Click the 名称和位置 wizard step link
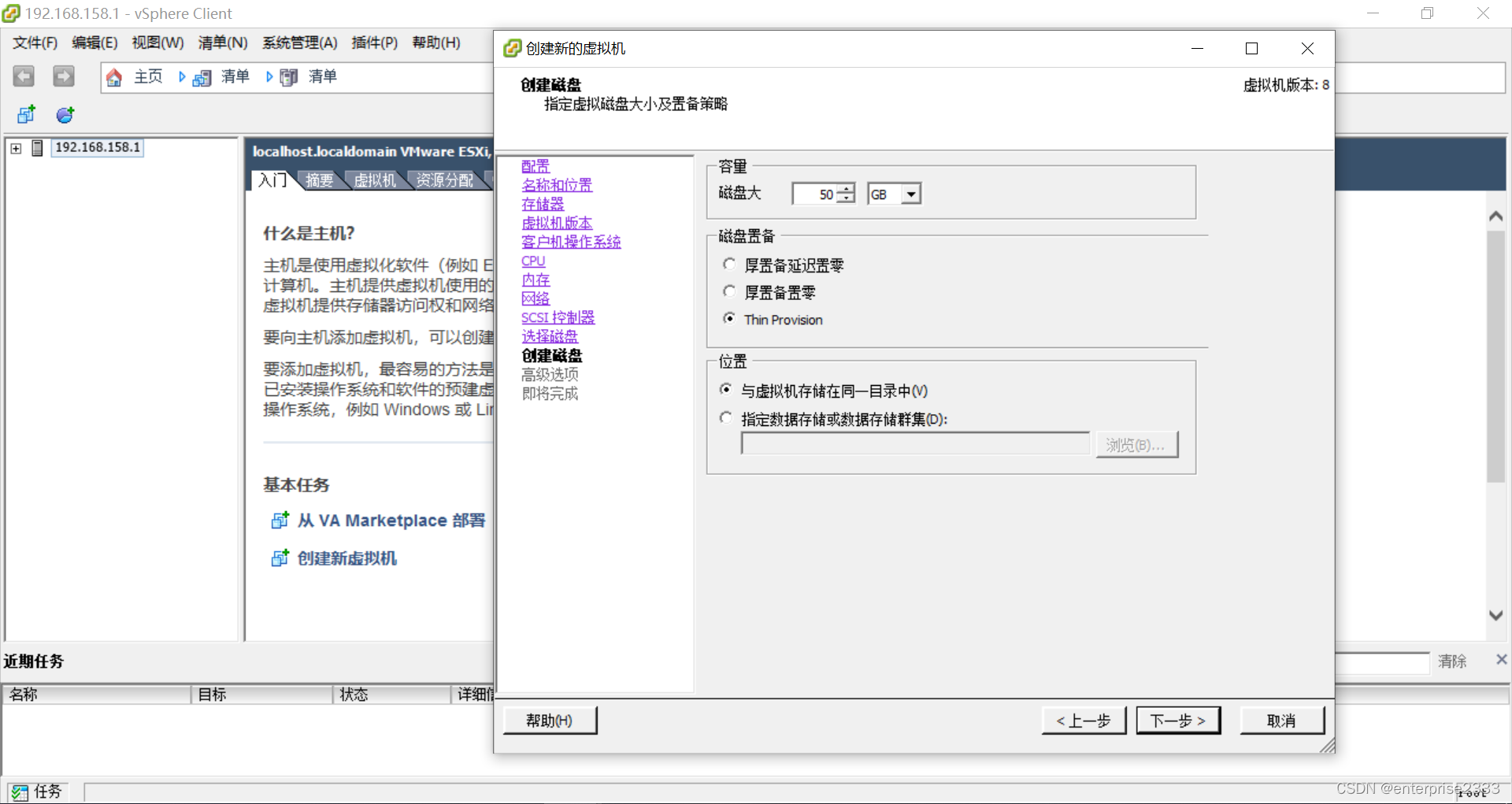This screenshot has height=804, width=1512. coord(557,185)
